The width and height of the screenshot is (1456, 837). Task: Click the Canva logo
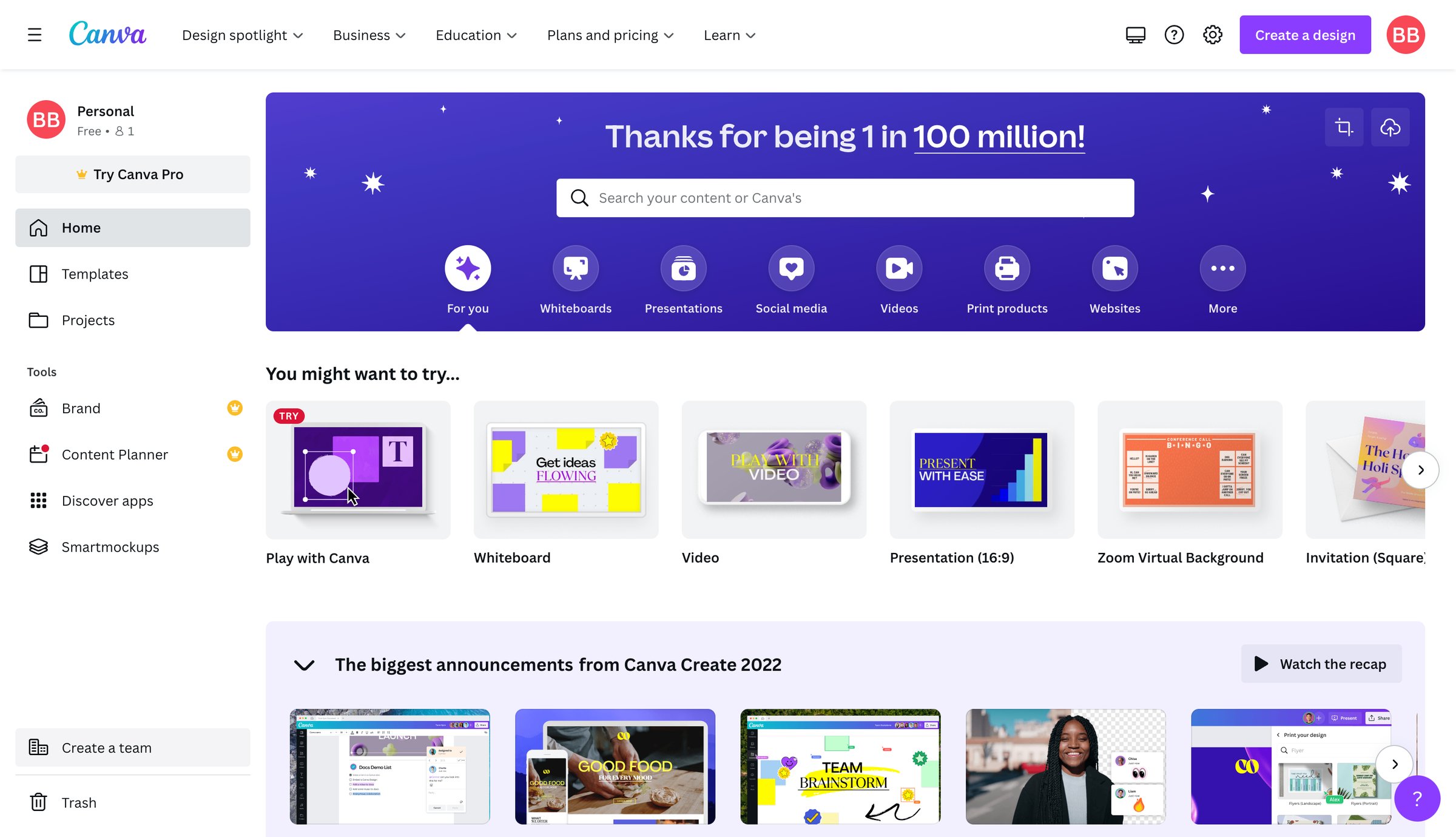pyautogui.click(x=108, y=33)
